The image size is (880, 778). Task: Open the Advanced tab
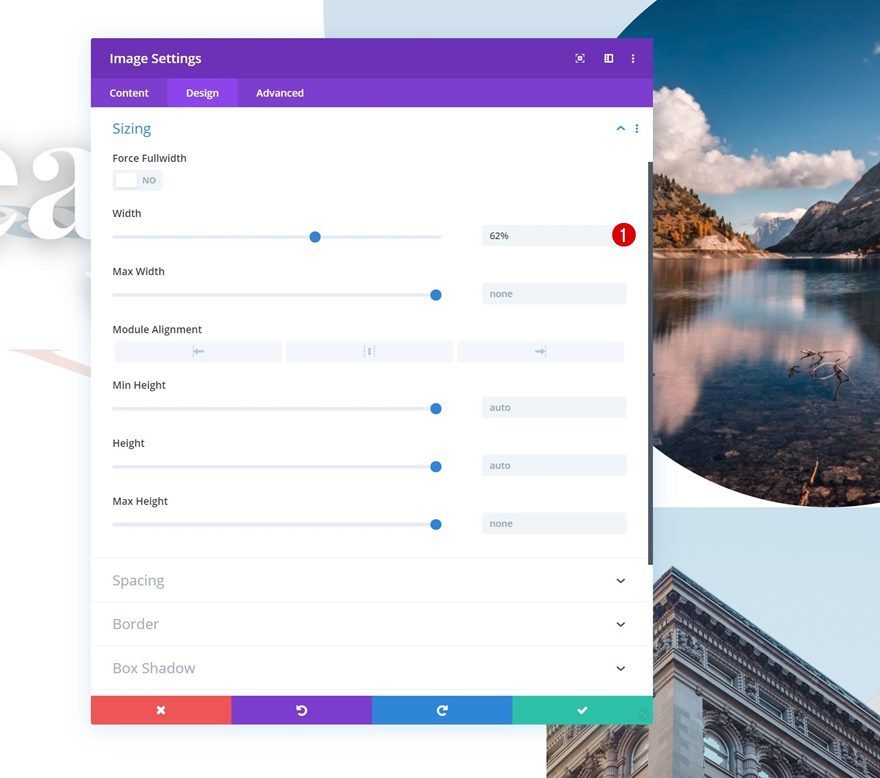(280, 93)
